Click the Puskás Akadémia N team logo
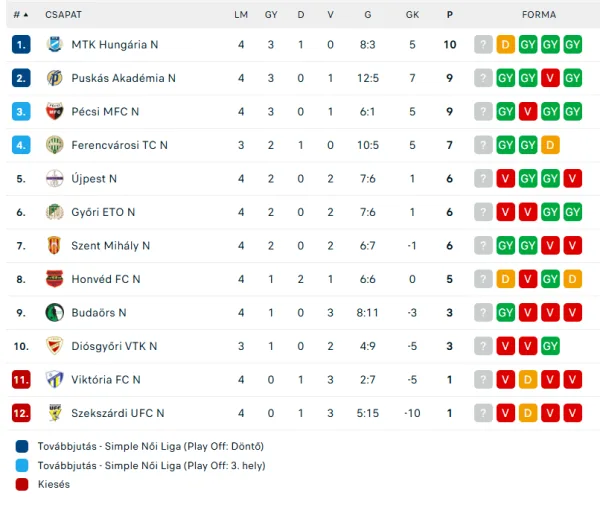This screenshot has height=519, width=600. tap(54, 78)
